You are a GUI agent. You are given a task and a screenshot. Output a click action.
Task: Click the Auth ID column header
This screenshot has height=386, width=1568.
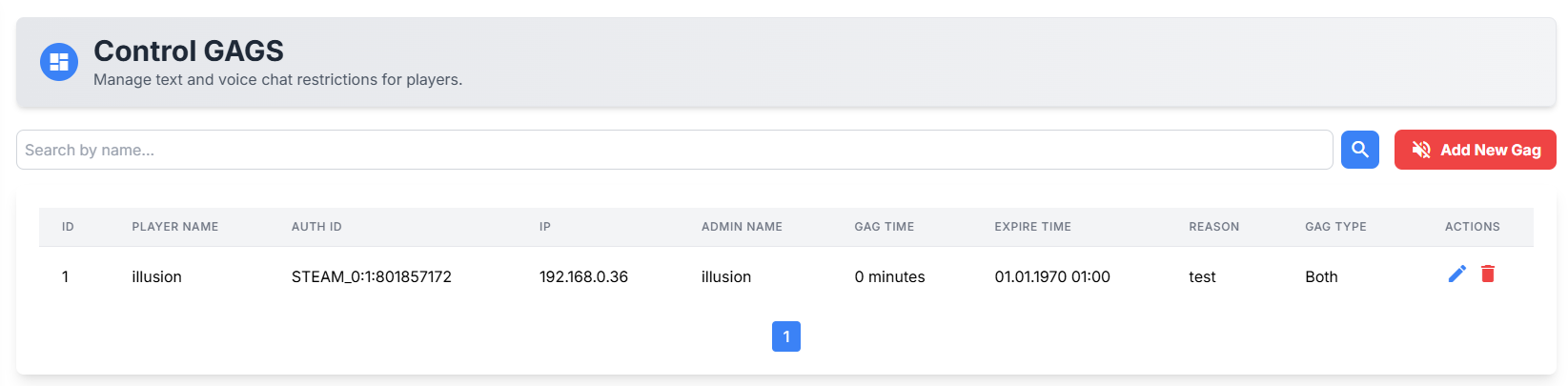point(316,227)
